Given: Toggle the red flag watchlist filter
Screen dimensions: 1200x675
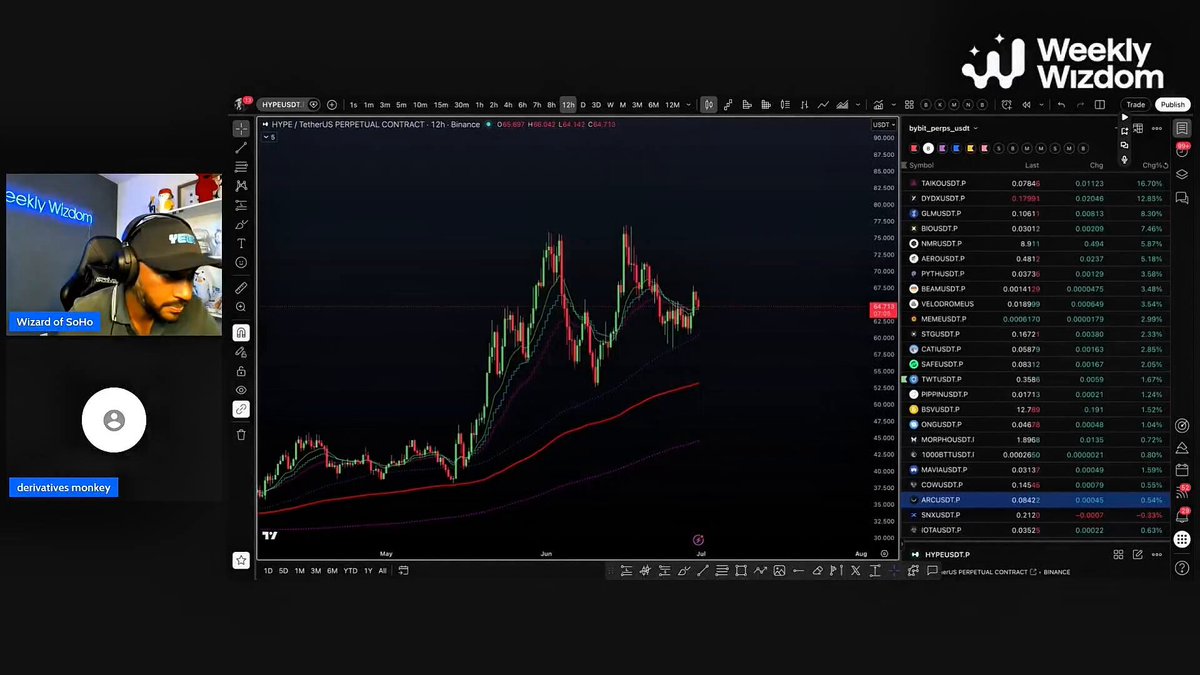Looking at the screenshot, I should [914, 148].
